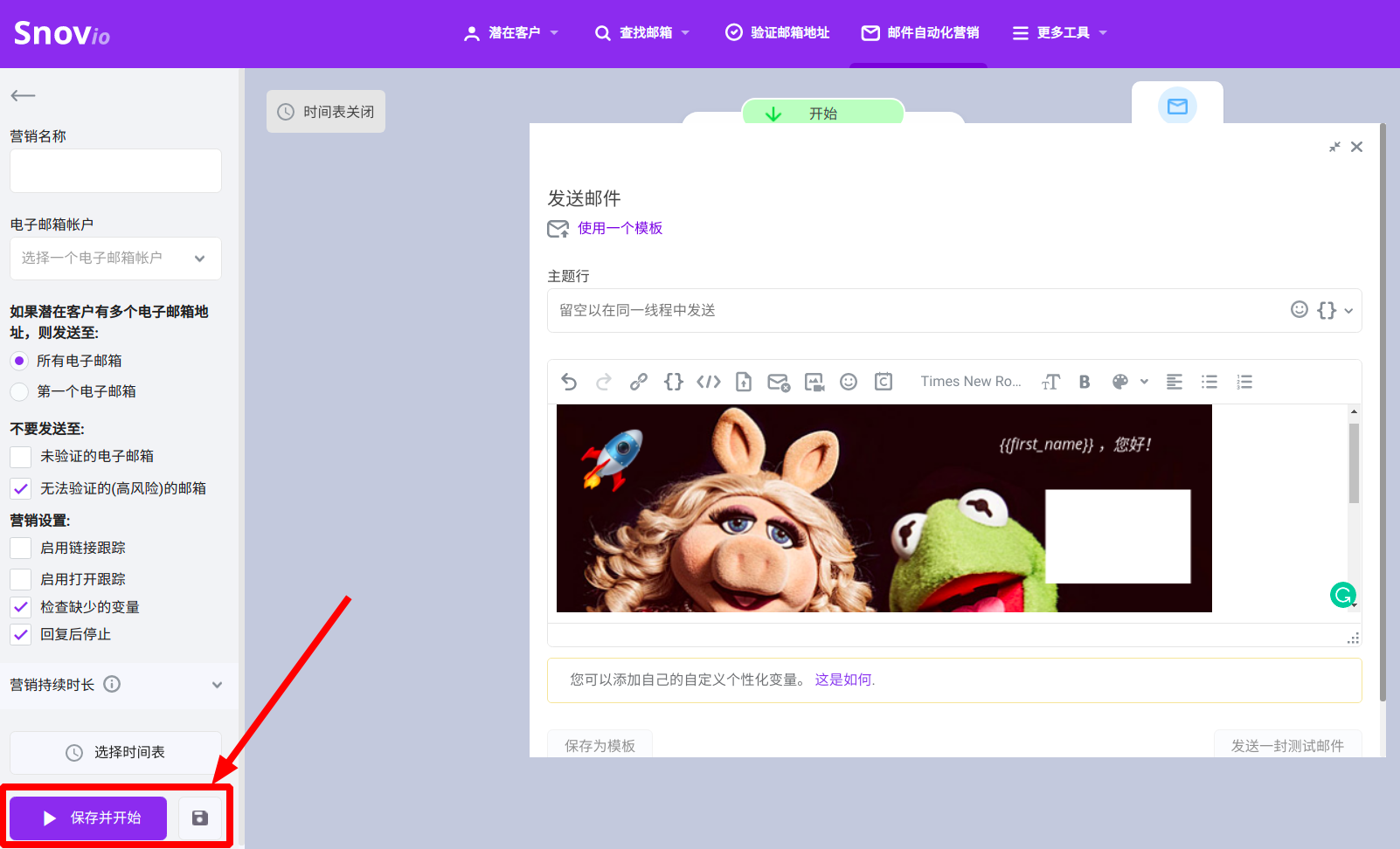
Task: Click info icon beside 营销持续时长
Action: point(112,684)
